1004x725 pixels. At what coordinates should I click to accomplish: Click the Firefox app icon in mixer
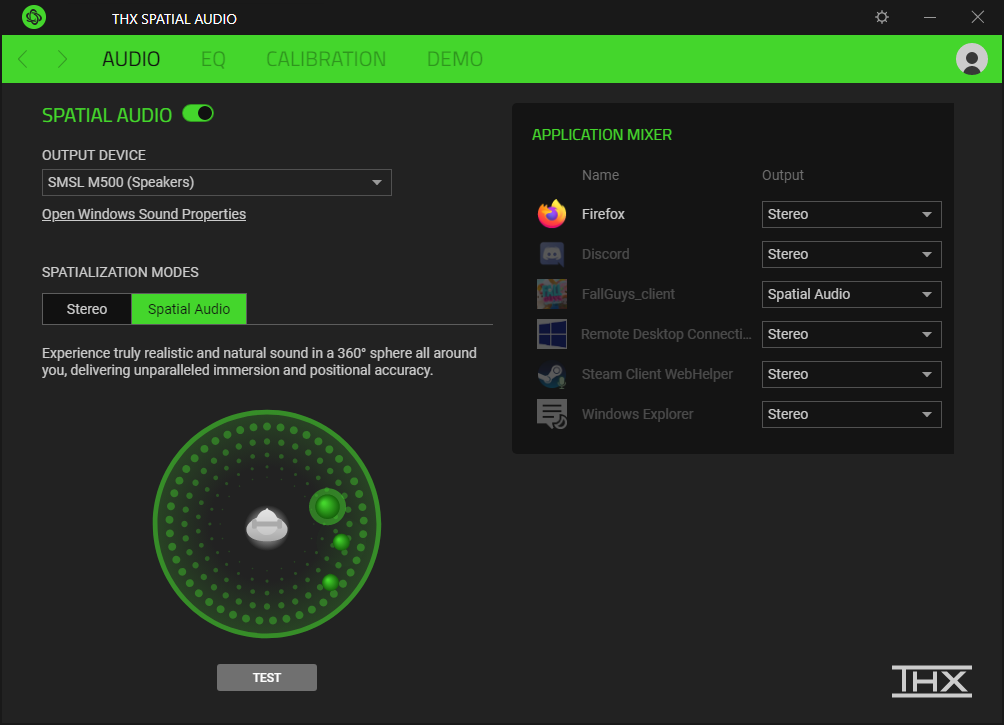(552, 214)
